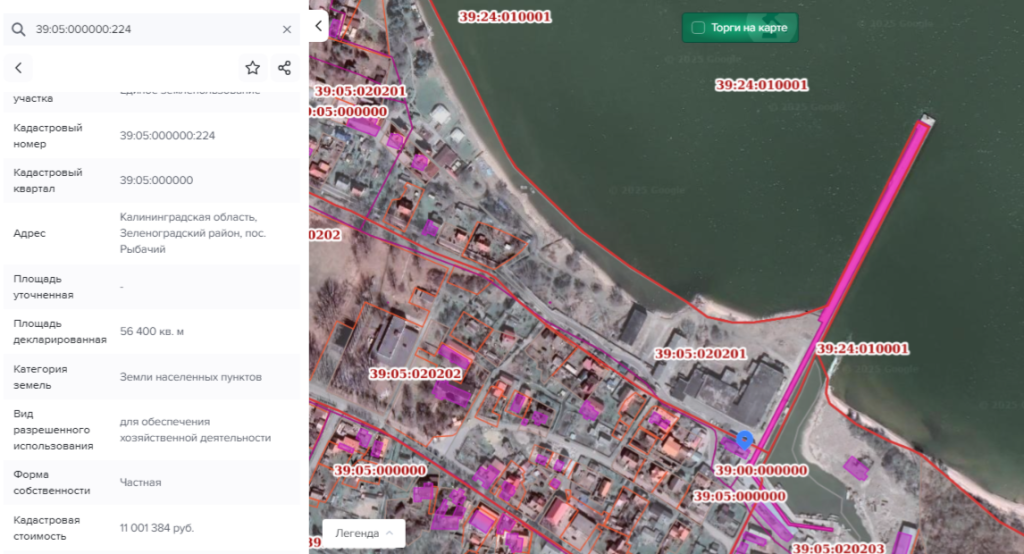
Task: Click the 39:05:020202 quarter label on the map
Action: (415, 374)
